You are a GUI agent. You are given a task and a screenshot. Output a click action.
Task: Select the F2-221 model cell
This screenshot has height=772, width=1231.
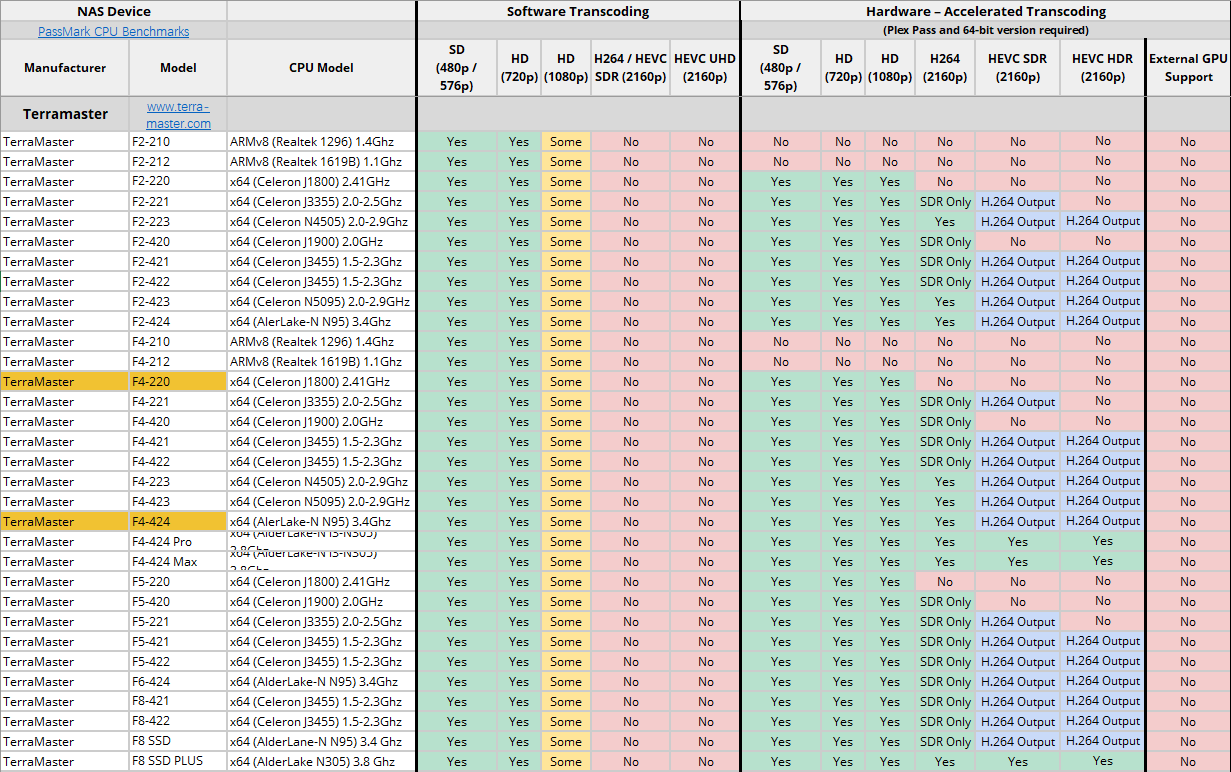pyautogui.click(x=178, y=201)
